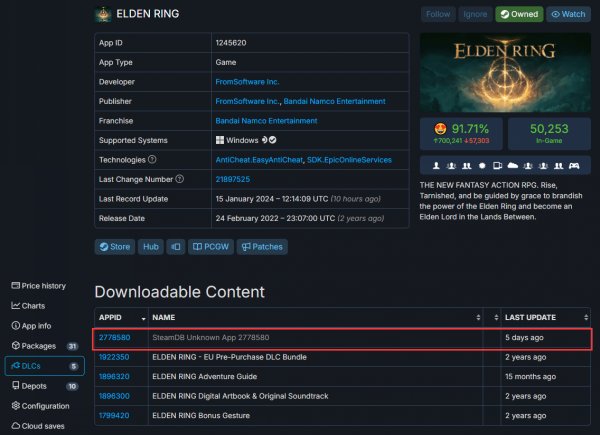Screen dimensions: 600x435
Task: Click the 91.71% rating box
Action: 461,134
